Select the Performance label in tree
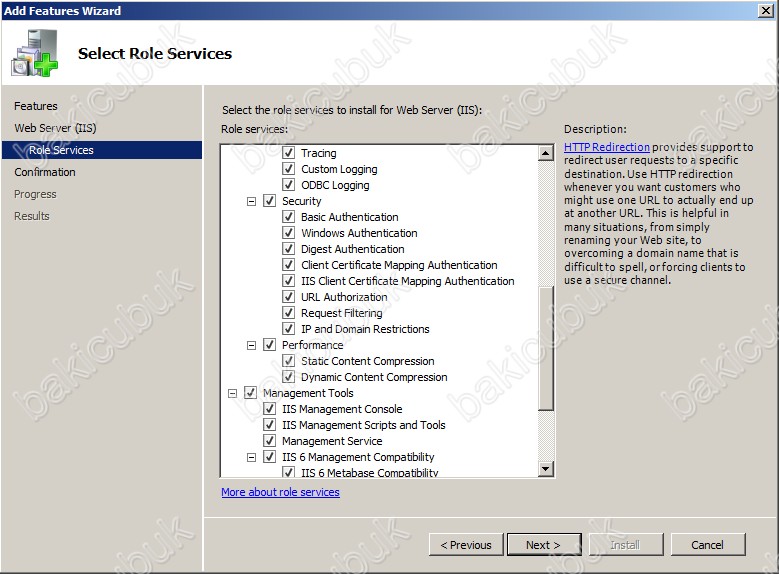This screenshot has width=779, height=574. pos(312,344)
